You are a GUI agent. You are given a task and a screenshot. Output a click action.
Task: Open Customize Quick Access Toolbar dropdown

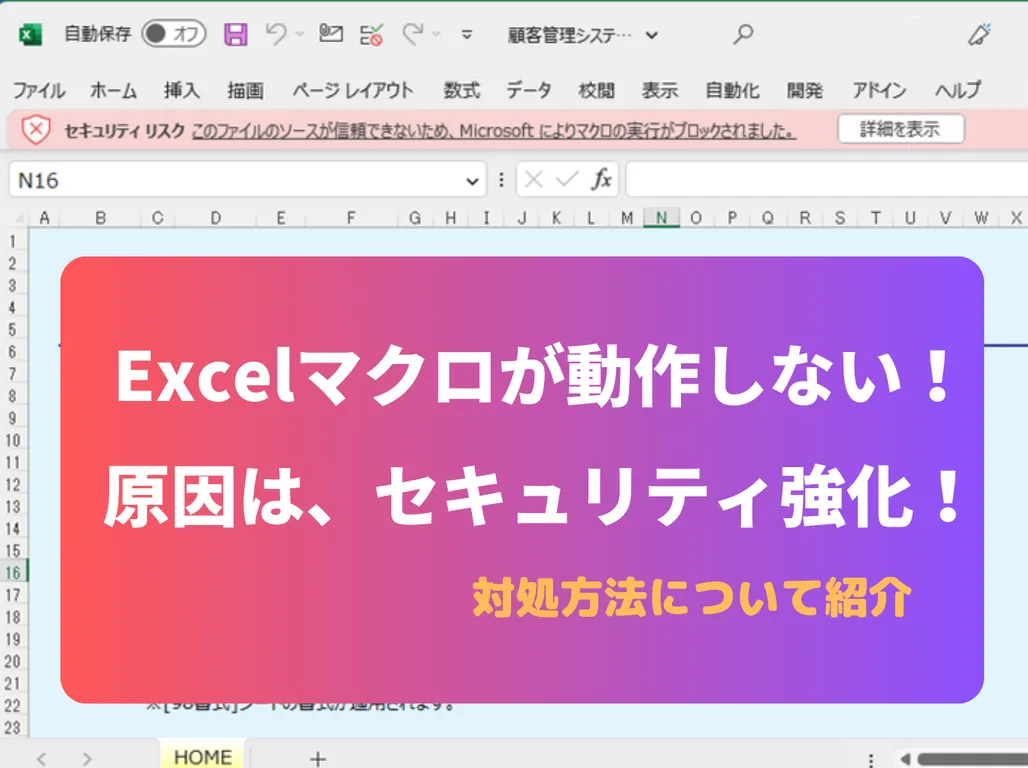(467, 34)
